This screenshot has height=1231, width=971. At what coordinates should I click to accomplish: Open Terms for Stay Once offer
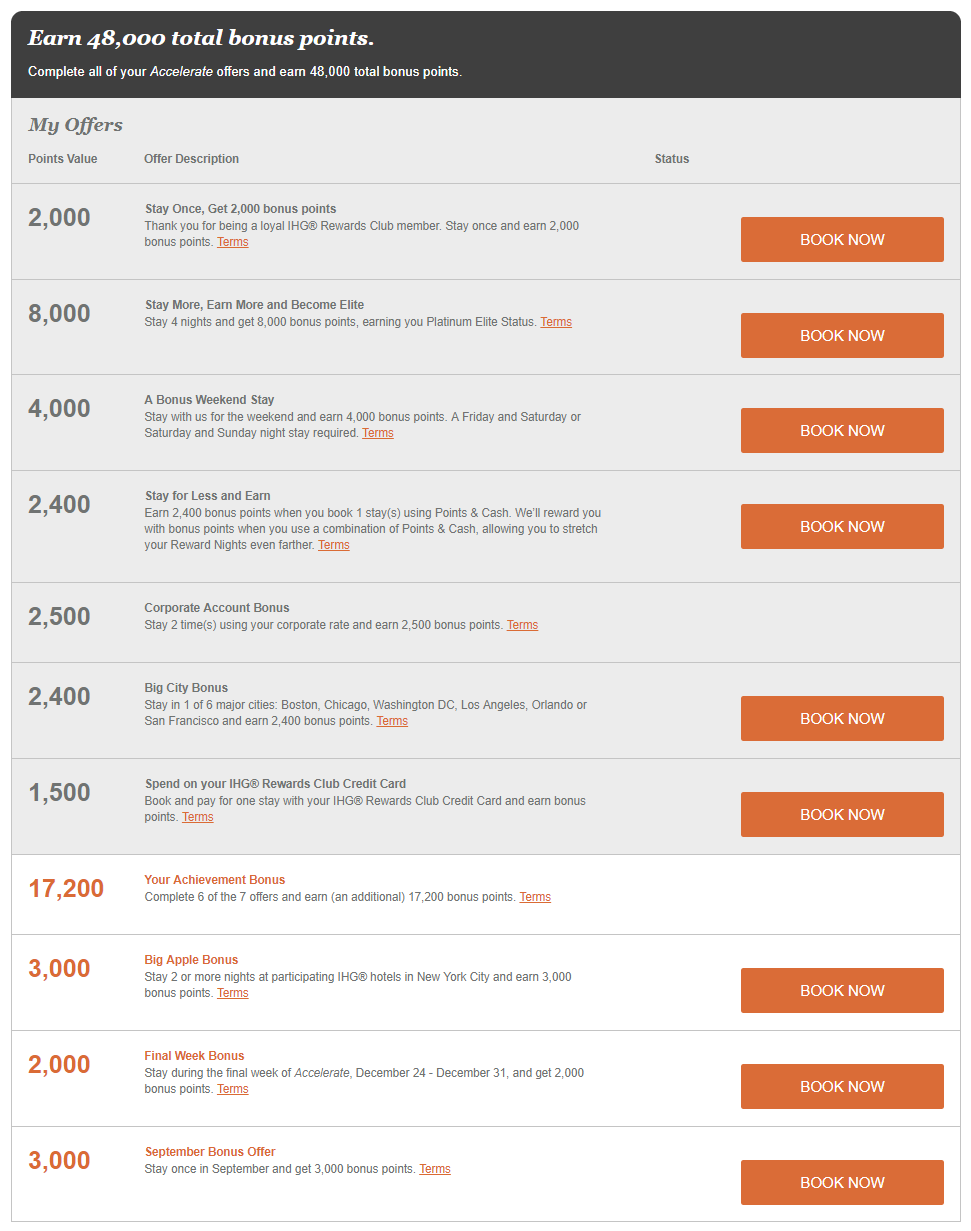tap(233, 242)
